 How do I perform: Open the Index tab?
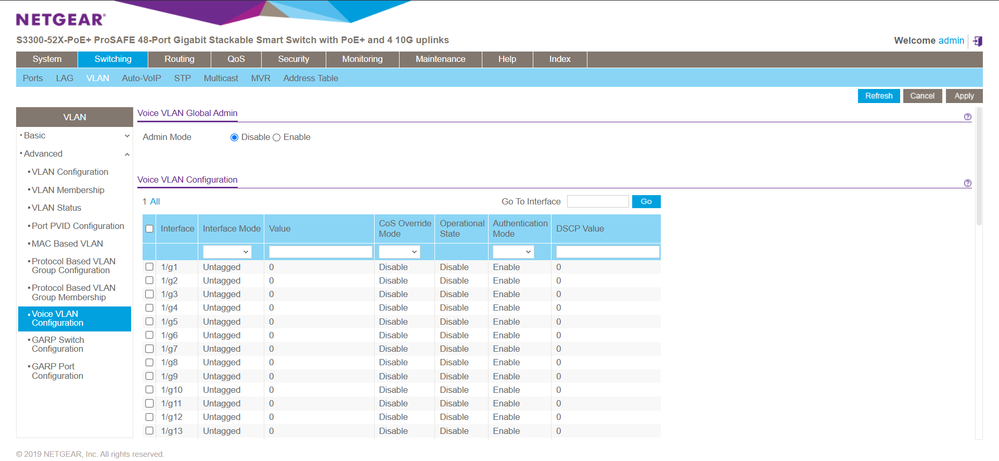pyautogui.click(x=560, y=59)
